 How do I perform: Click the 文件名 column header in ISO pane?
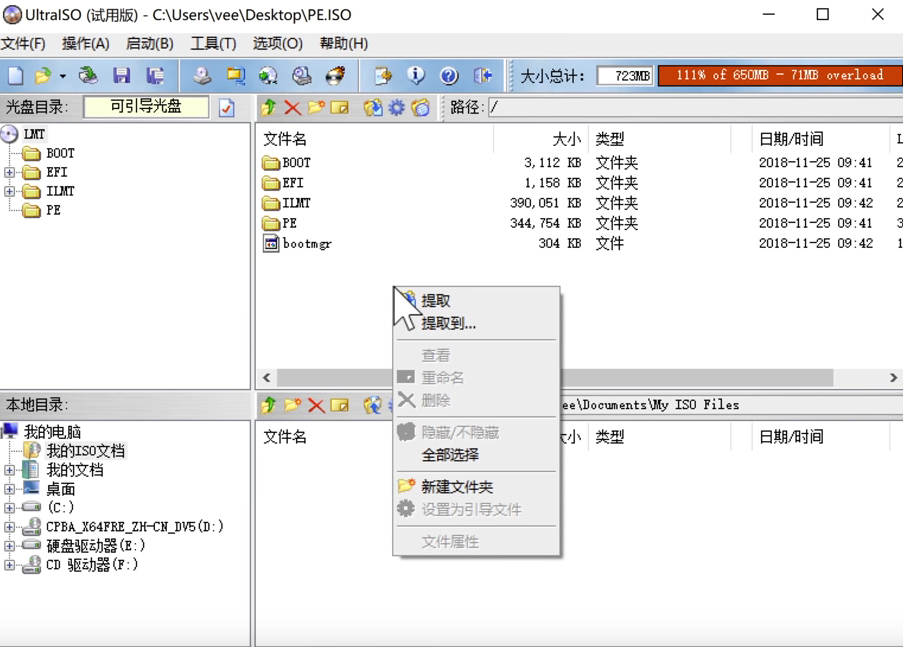coord(374,139)
